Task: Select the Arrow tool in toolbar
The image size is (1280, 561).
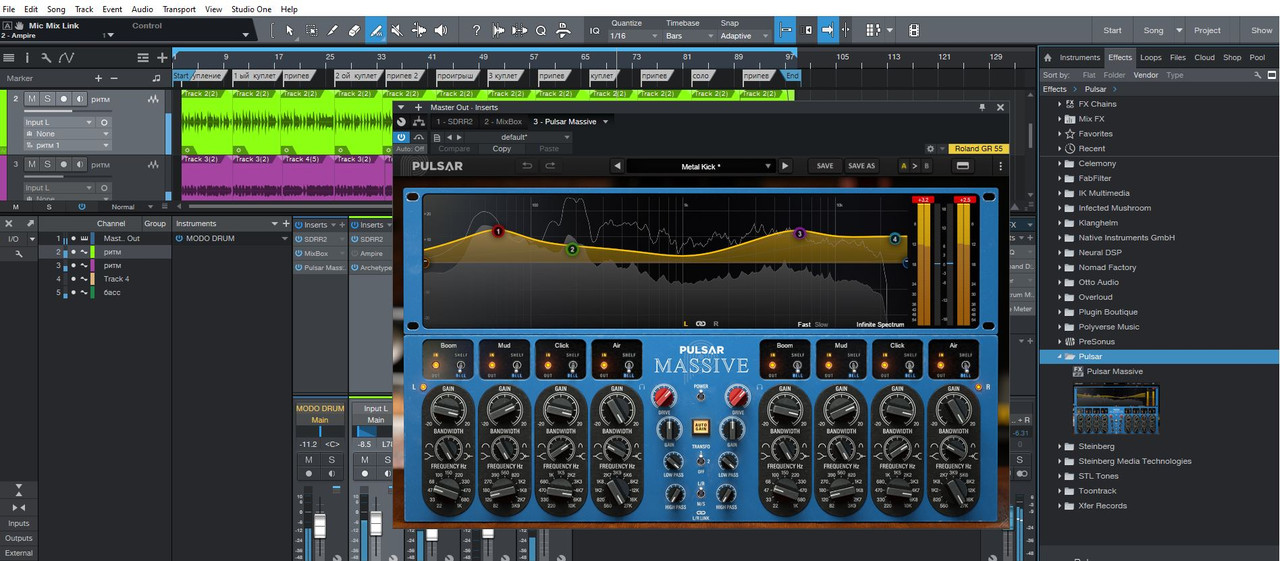Action: [x=289, y=31]
